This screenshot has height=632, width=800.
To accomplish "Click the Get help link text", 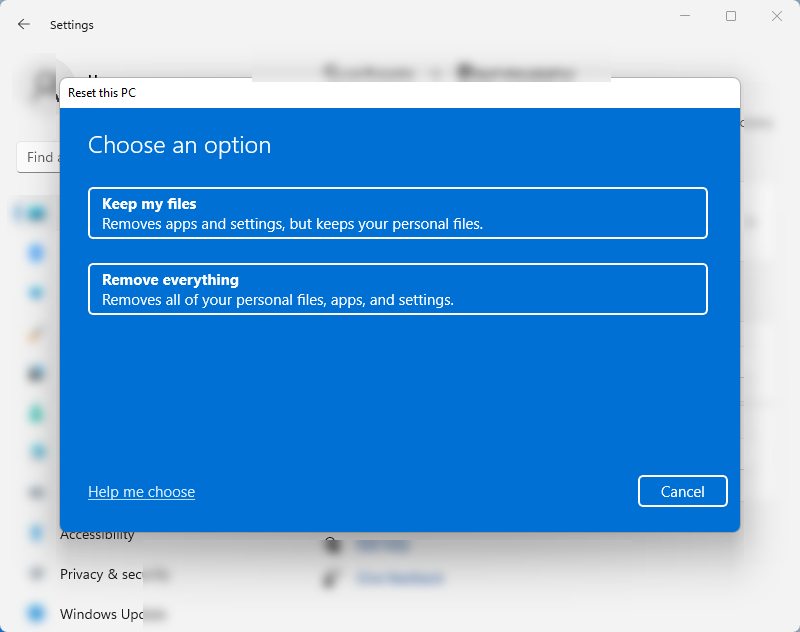I will tap(382, 545).
